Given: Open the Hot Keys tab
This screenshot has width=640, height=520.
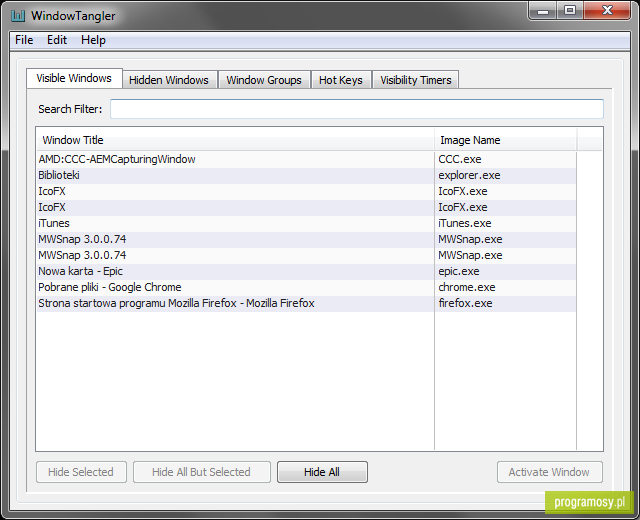Looking at the screenshot, I should pos(341,80).
